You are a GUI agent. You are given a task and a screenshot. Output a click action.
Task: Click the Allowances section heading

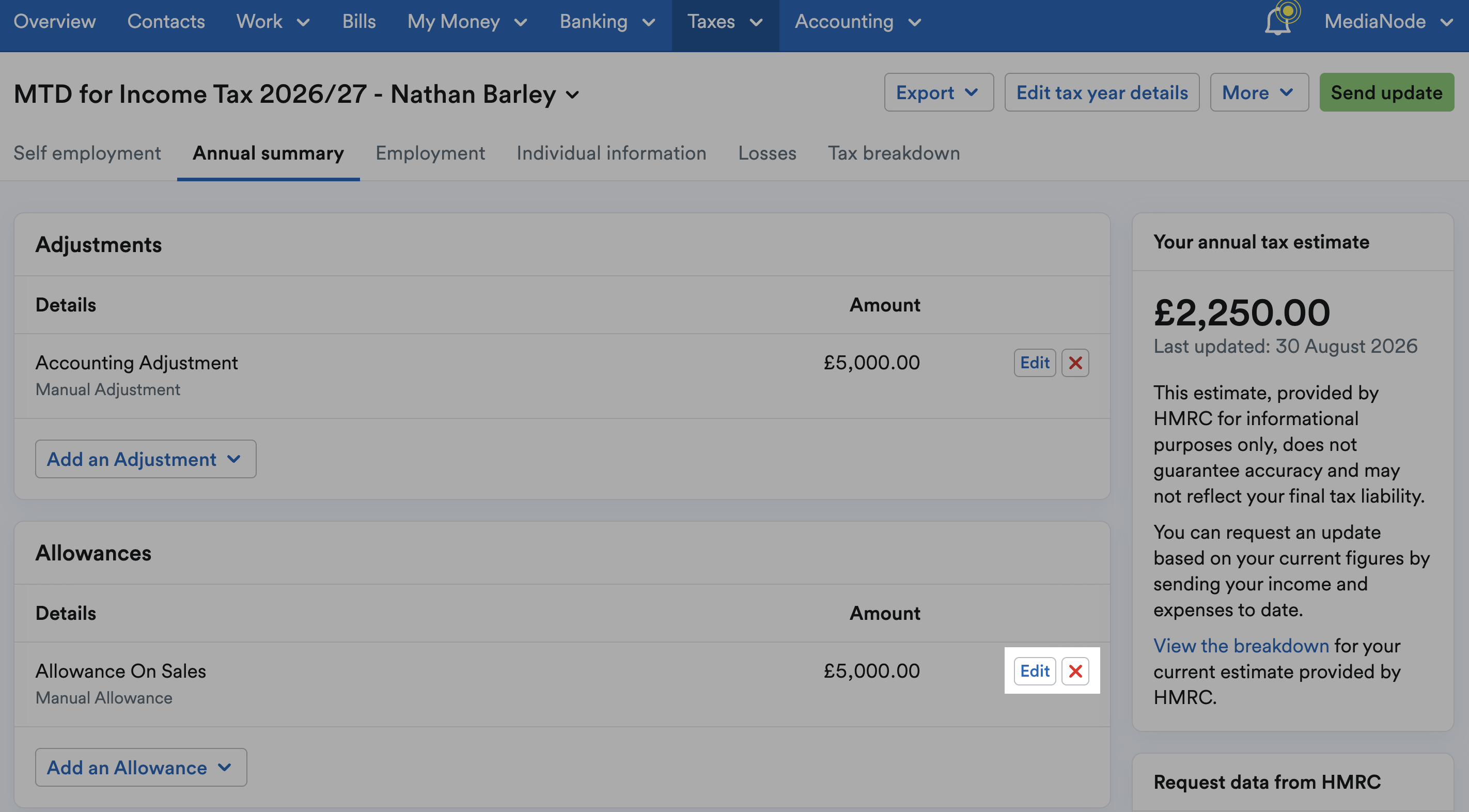(93, 553)
